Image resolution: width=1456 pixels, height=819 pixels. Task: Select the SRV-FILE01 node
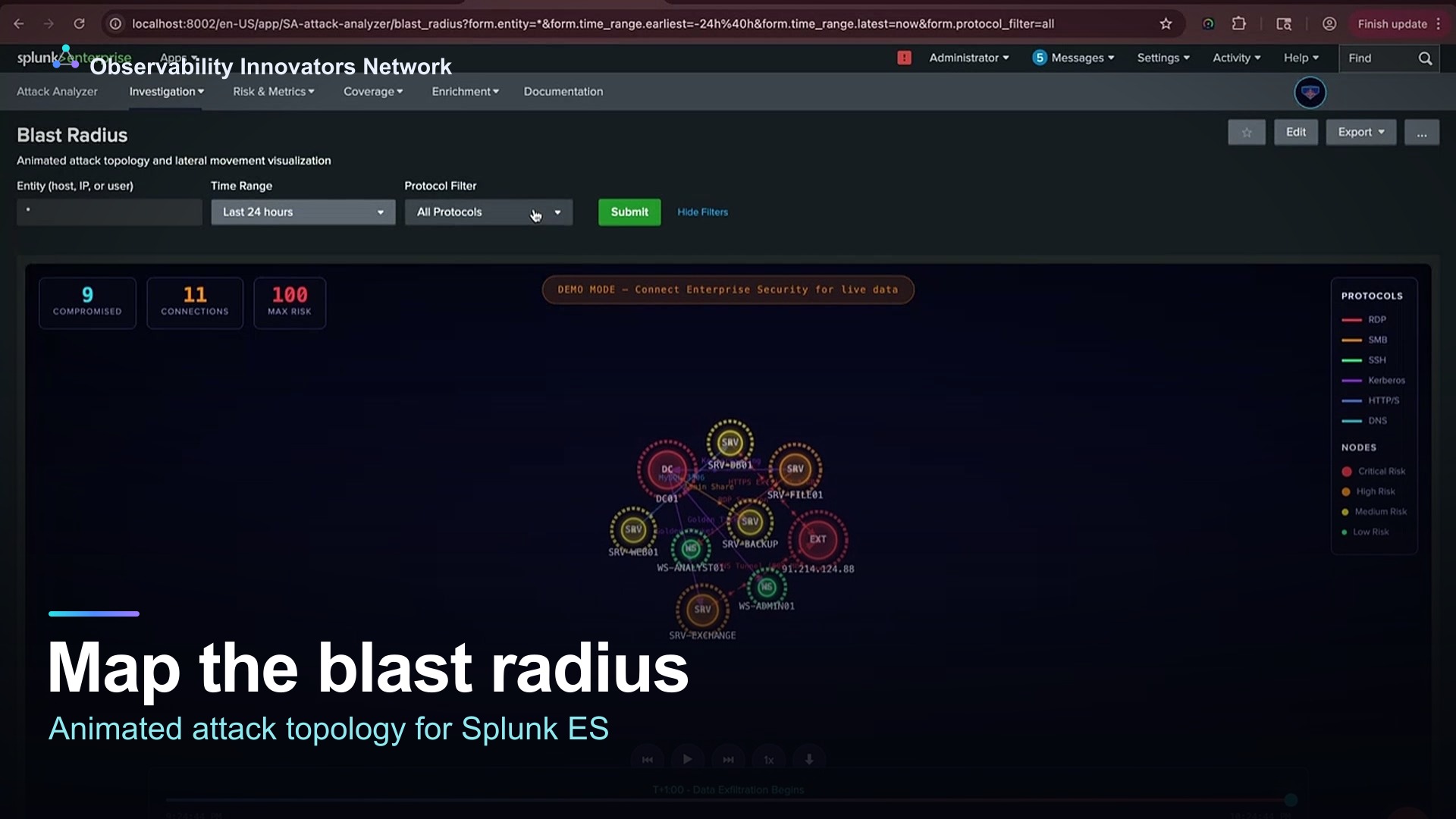coord(795,469)
